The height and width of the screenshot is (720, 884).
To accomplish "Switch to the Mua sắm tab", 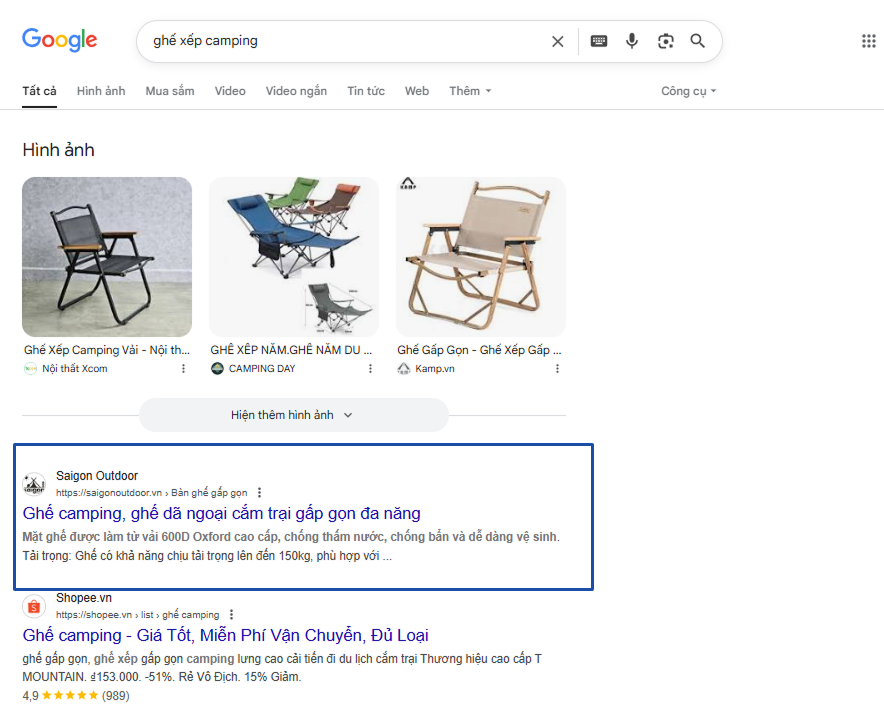I will [170, 91].
